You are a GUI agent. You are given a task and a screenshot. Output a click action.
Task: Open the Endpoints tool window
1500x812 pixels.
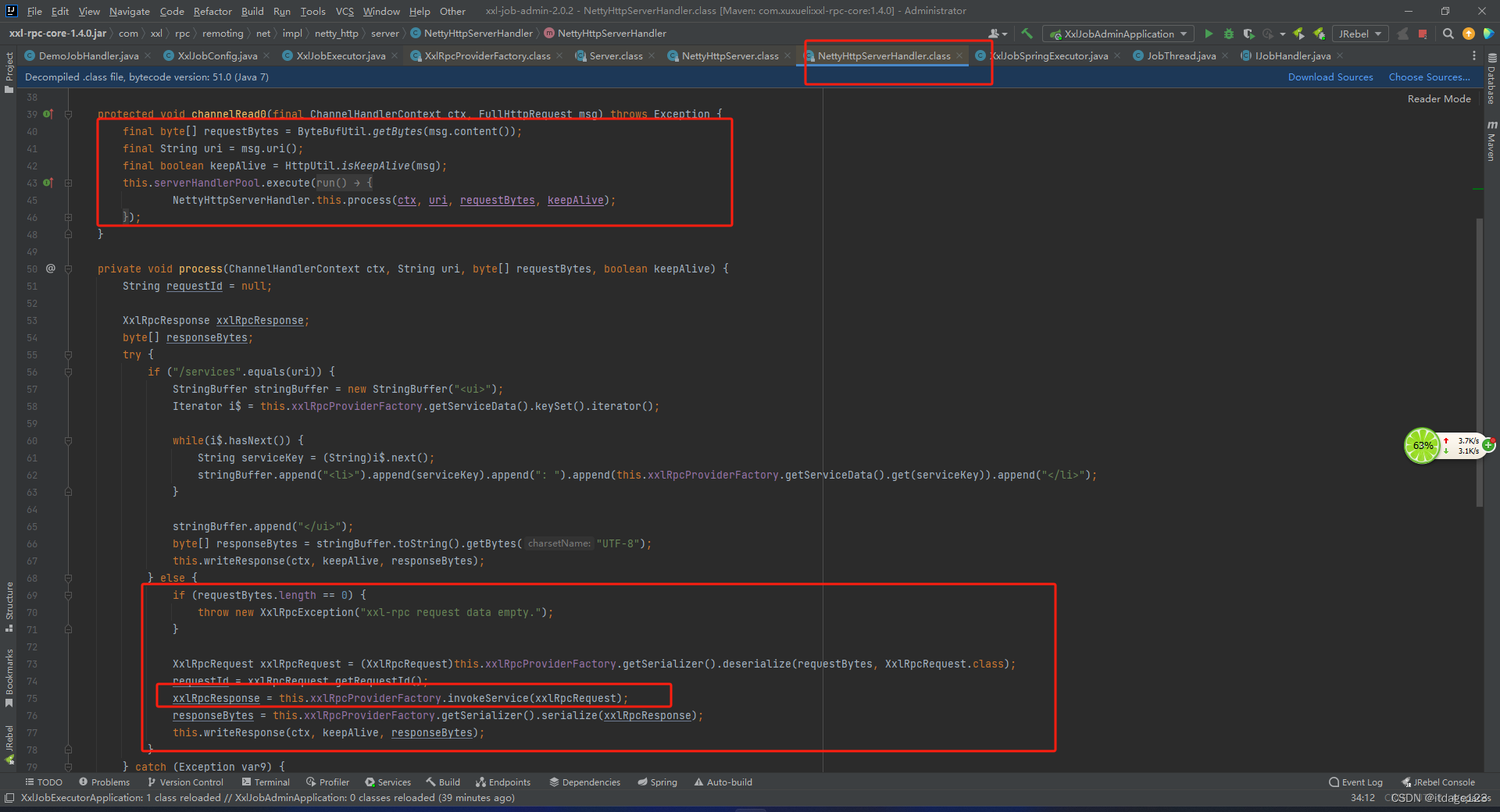click(503, 782)
